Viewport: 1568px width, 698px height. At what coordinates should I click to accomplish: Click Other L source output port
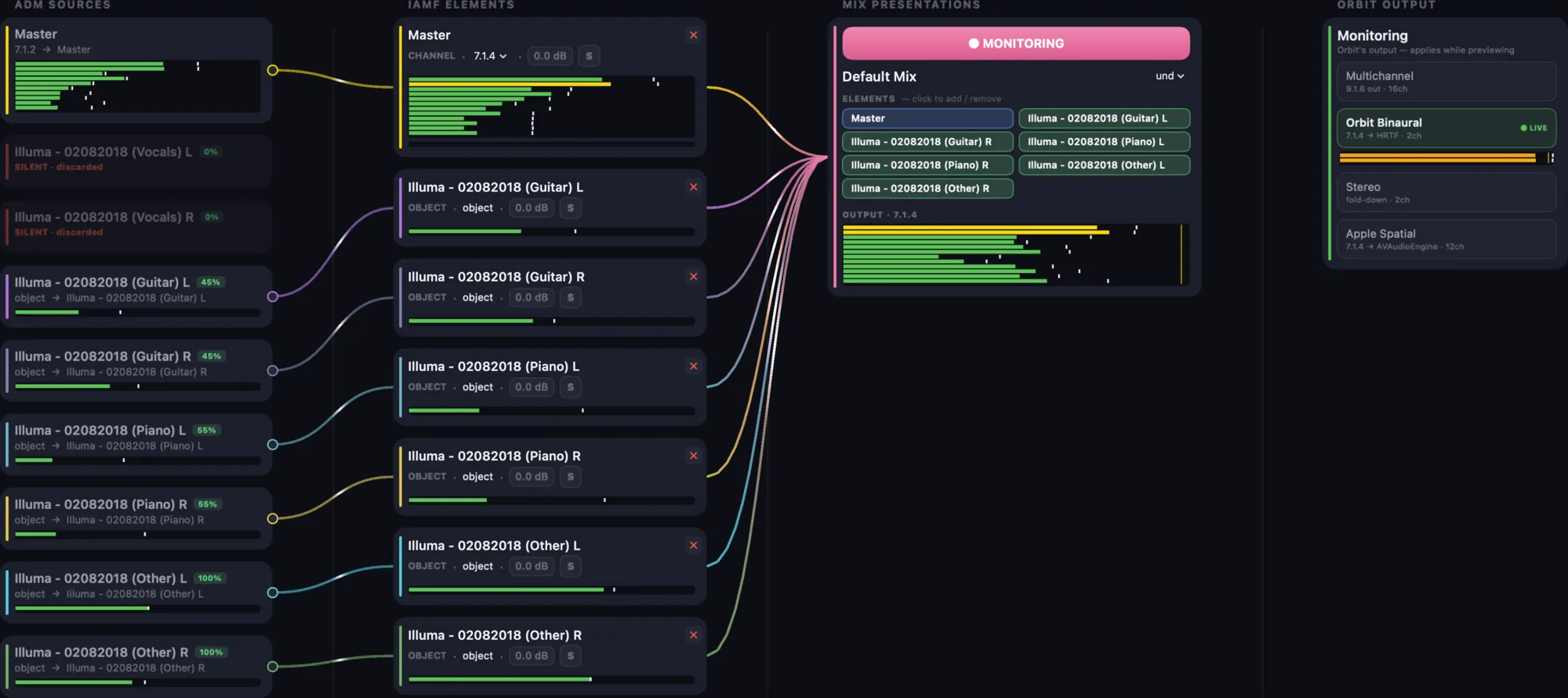click(x=272, y=592)
